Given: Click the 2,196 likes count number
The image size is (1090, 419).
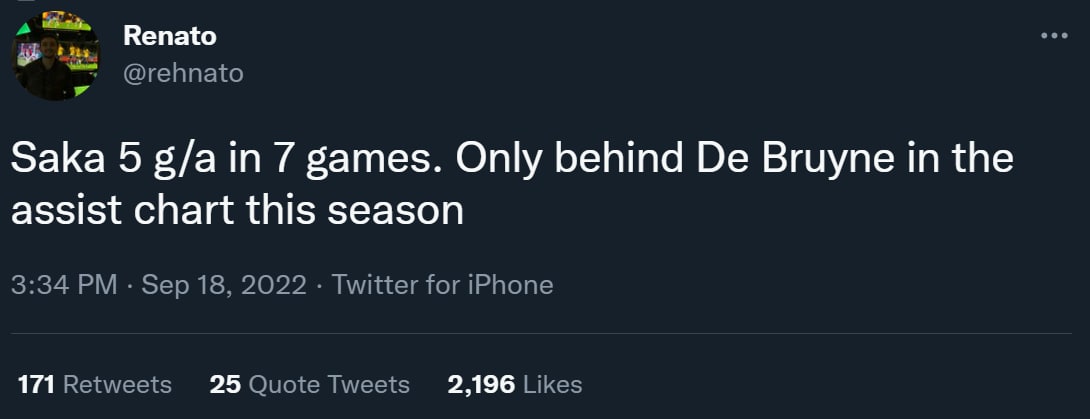Looking at the screenshot, I should (x=481, y=384).
